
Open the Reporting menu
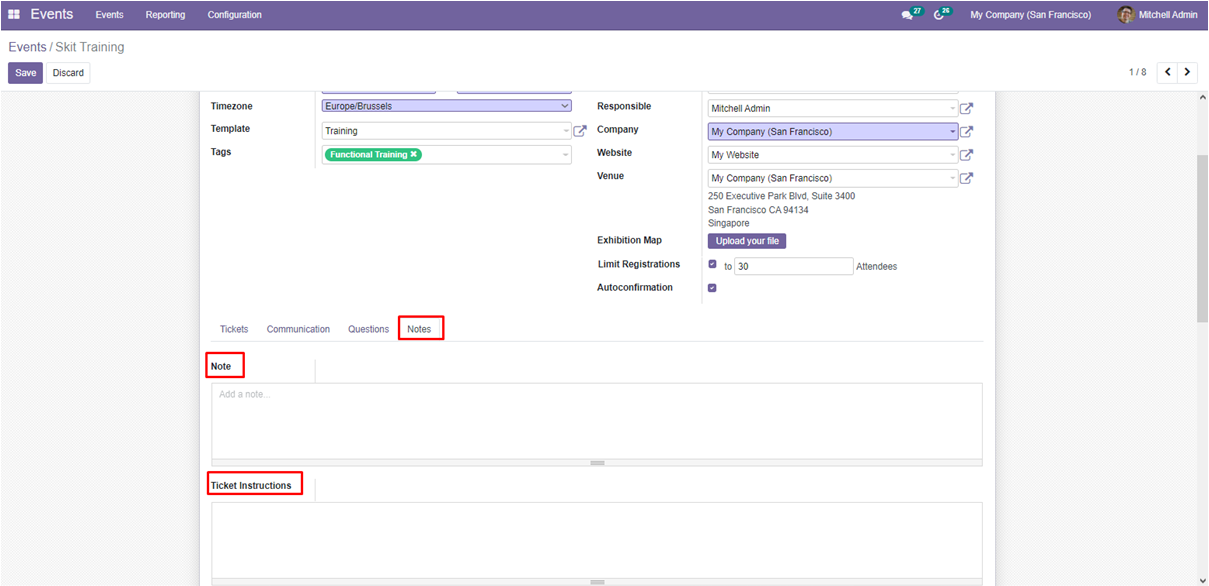165,15
